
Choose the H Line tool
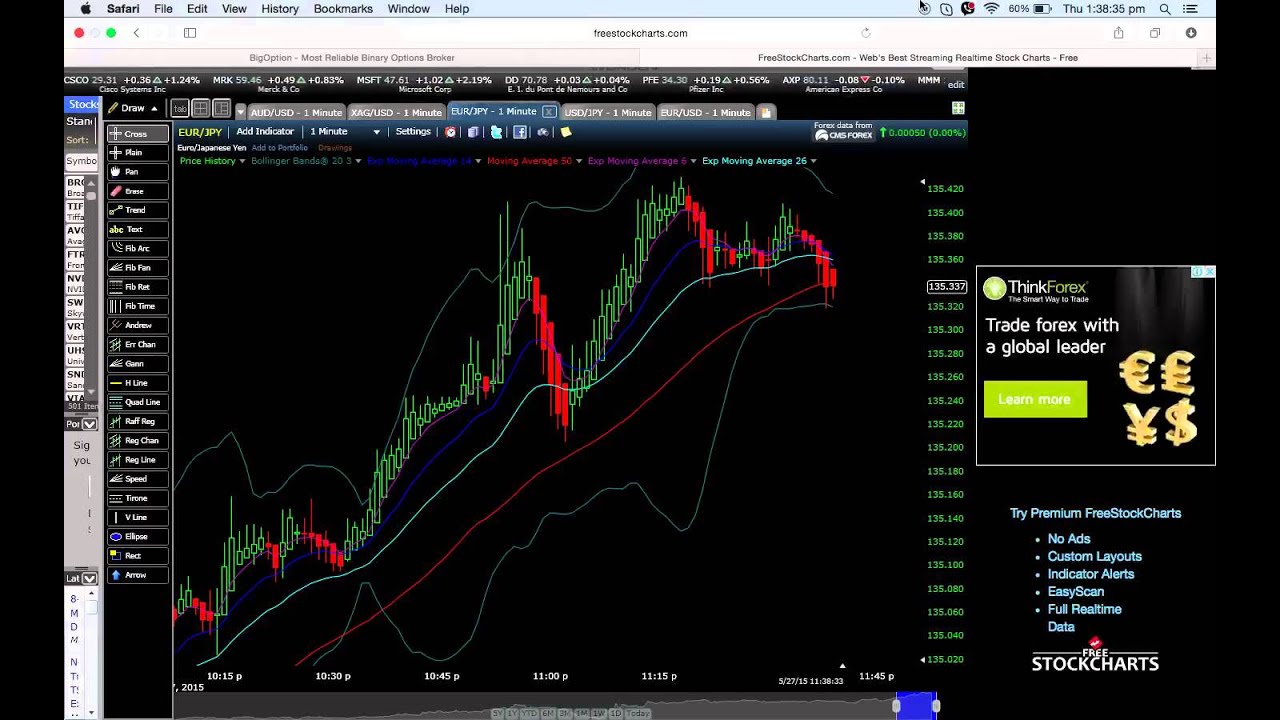pos(137,383)
